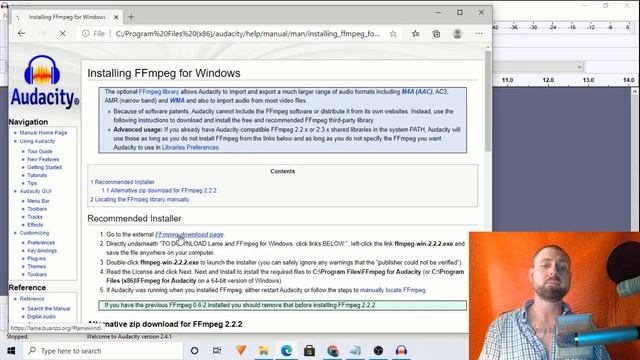640x360 pixels.
Task: Open the orange triangle taskbar app
Action: tap(241, 350)
